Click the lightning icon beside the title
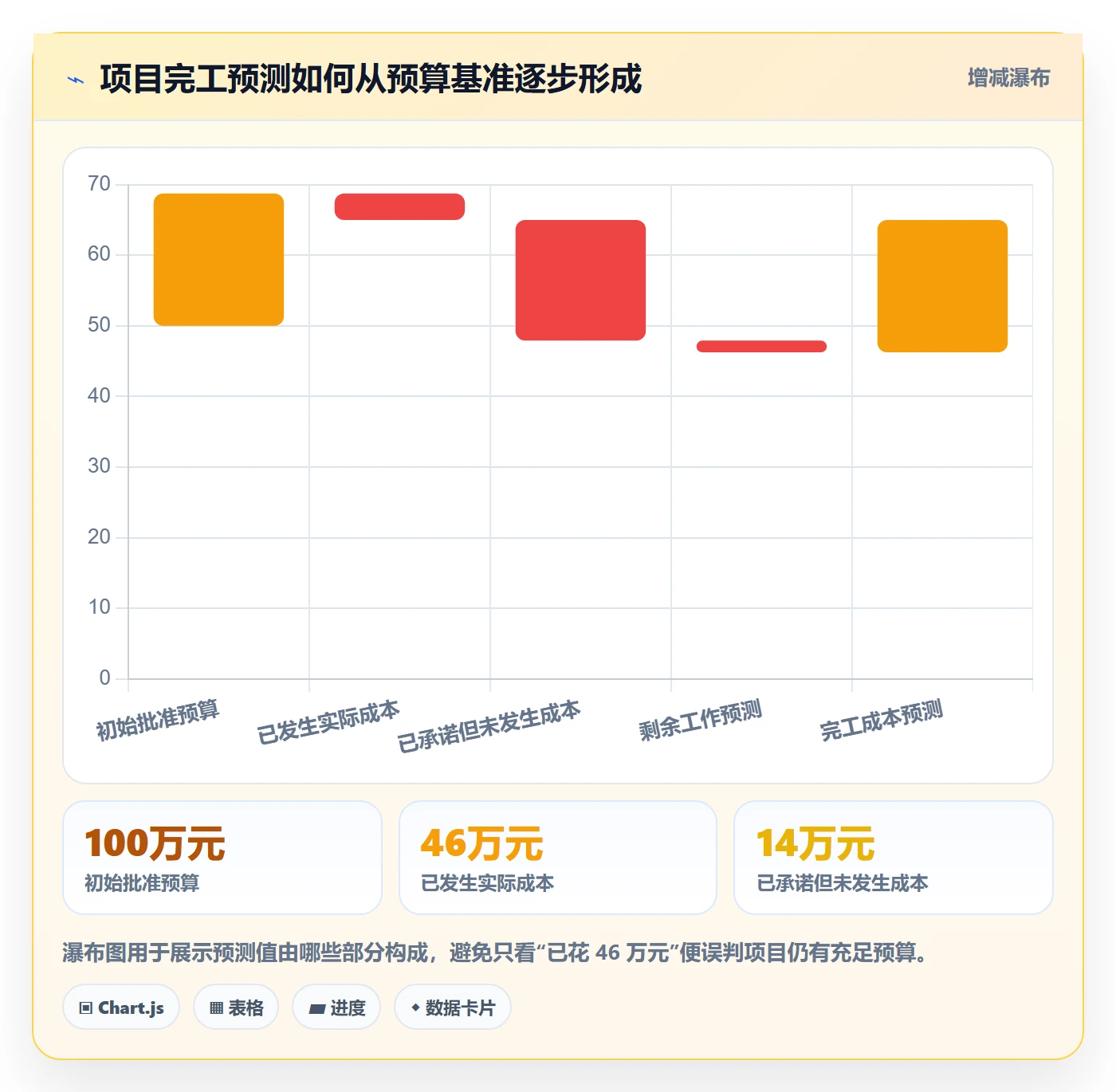 click(x=76, y=80)
